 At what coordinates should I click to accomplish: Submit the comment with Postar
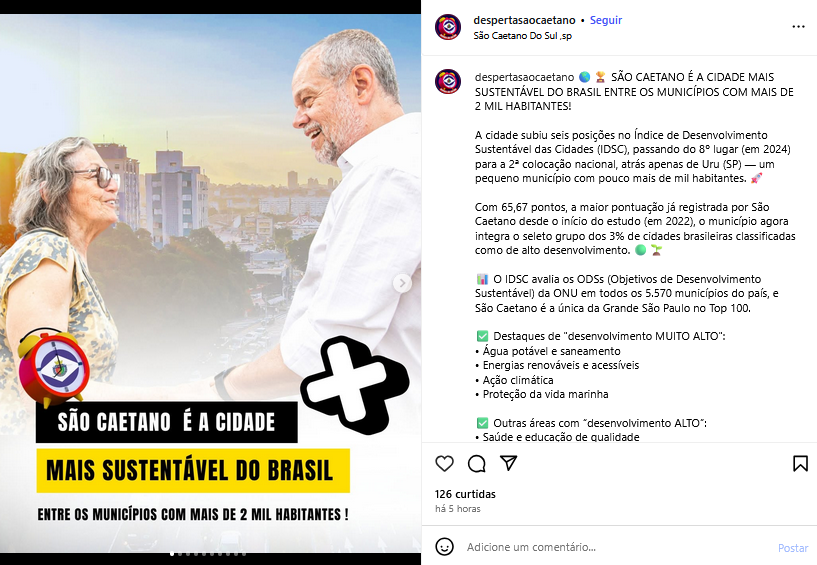pyautogui.click(x=793, y=548)
